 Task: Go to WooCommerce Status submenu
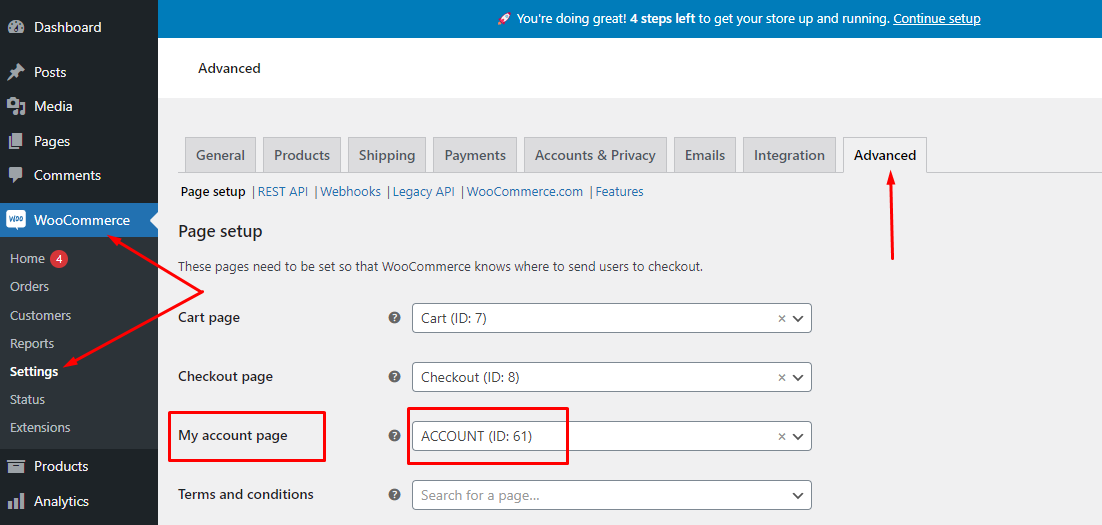coord(27,399)
